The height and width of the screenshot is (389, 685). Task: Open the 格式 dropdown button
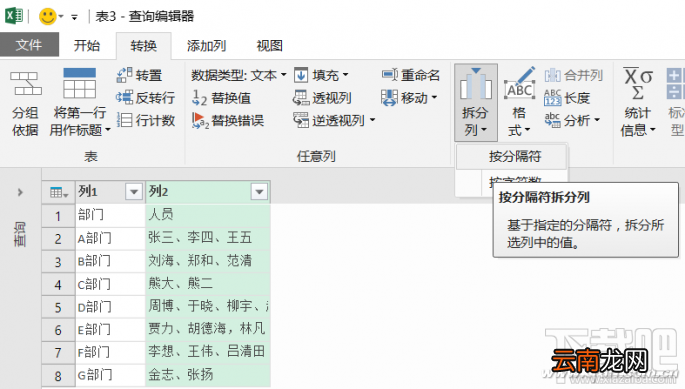click(x=519, y=102)
